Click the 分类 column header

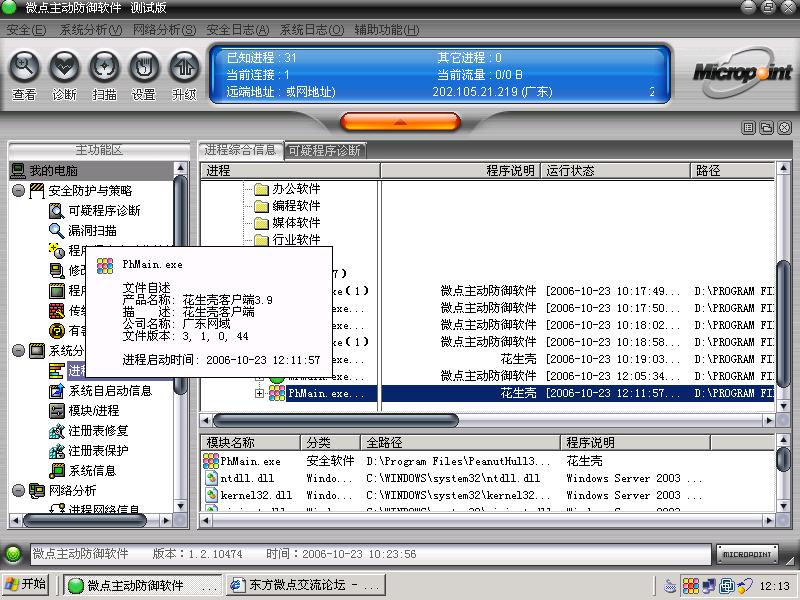(x=331, y=442)
